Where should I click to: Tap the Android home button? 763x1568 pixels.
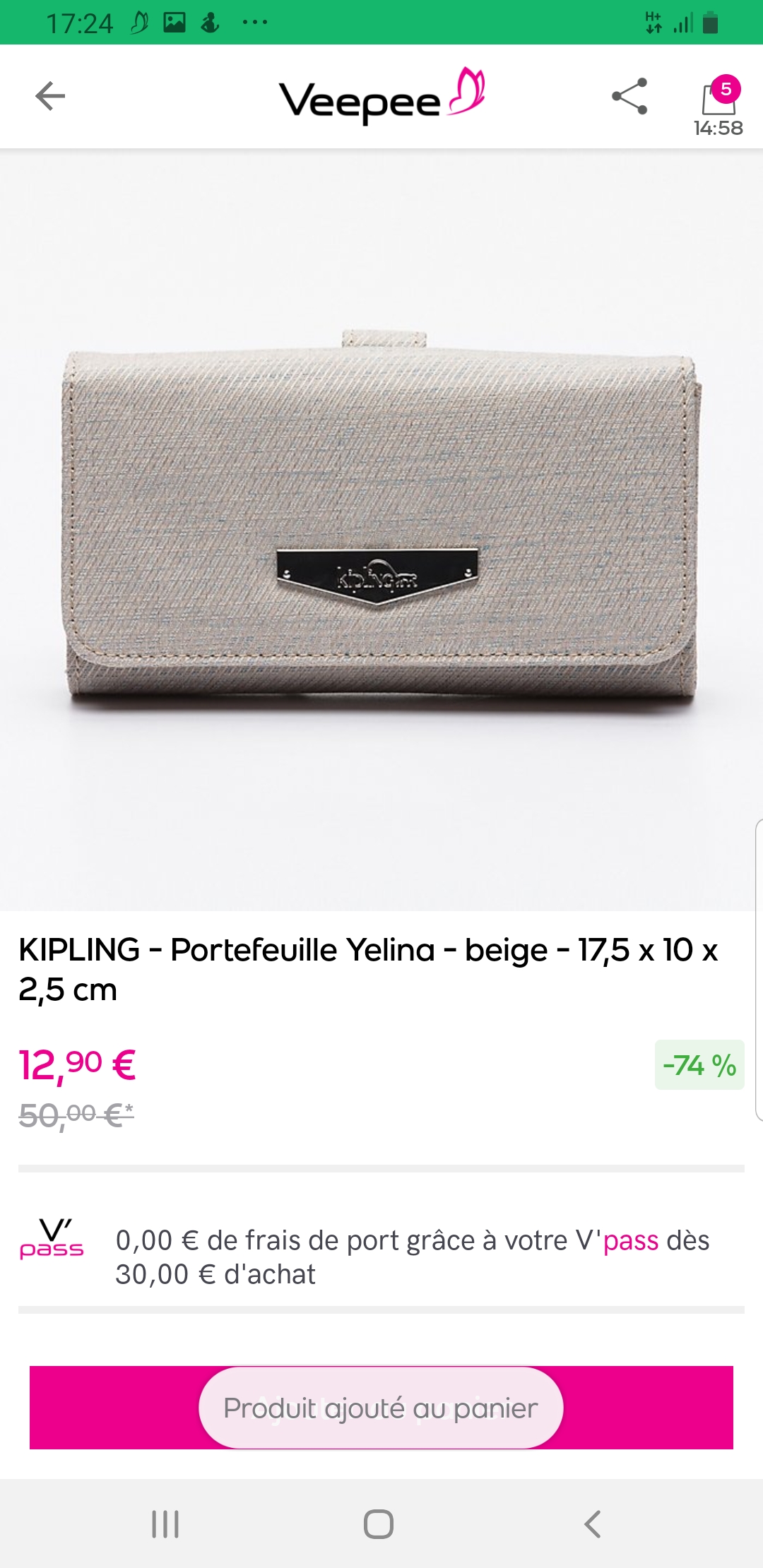coord(379,1524)
